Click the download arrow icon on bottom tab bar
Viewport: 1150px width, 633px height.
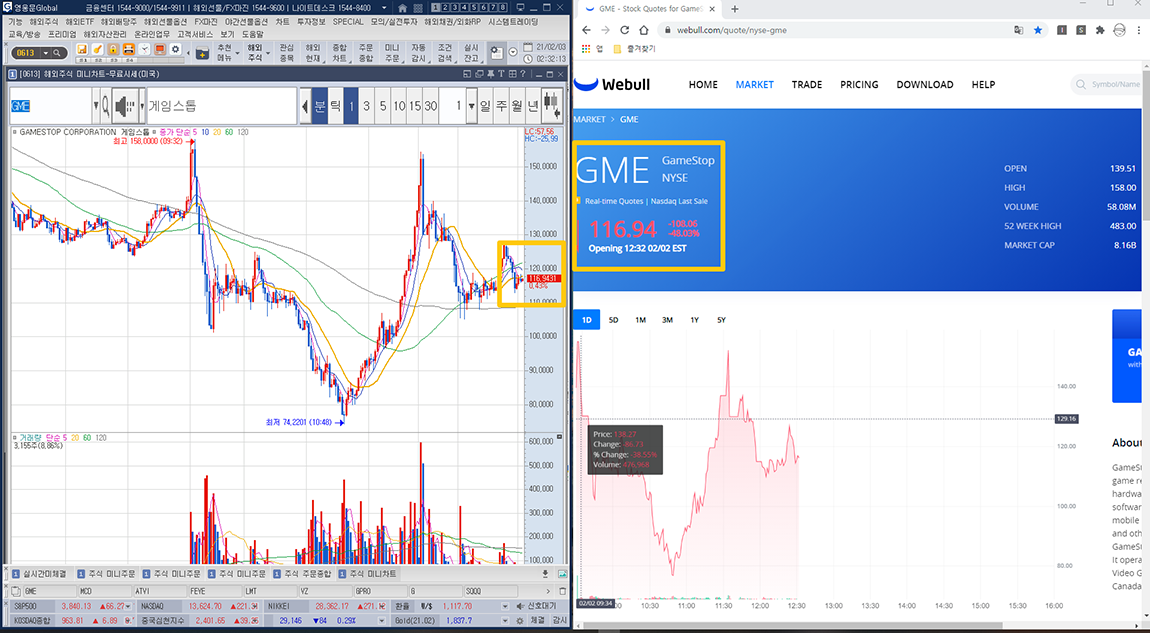545,574
